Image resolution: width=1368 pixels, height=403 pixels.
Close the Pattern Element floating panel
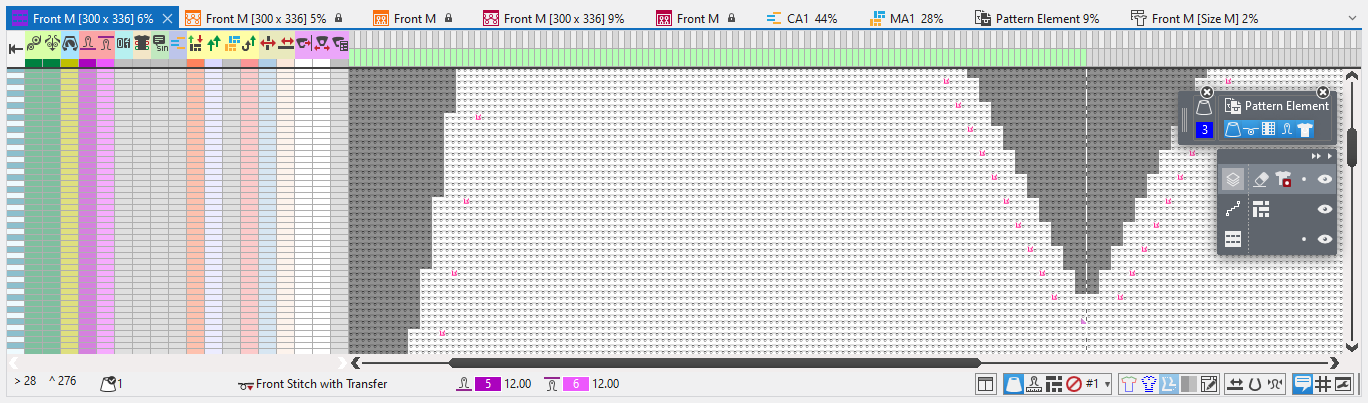pyautogui.click(x=1323, y=92)
